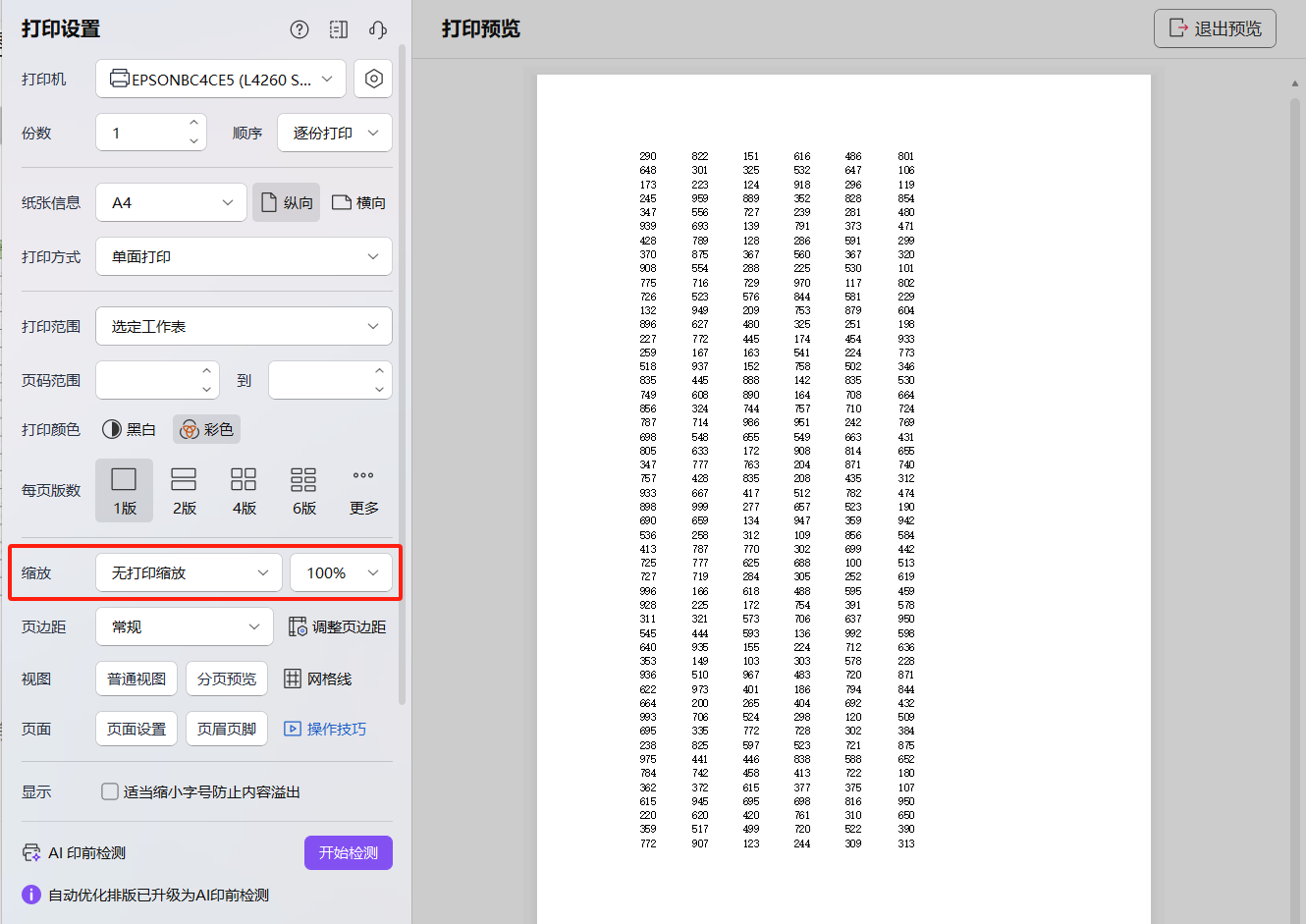Expand the 选定工作表 print range dropdown
This screenshot has height=924, width=1306.
tap(244, 326)
